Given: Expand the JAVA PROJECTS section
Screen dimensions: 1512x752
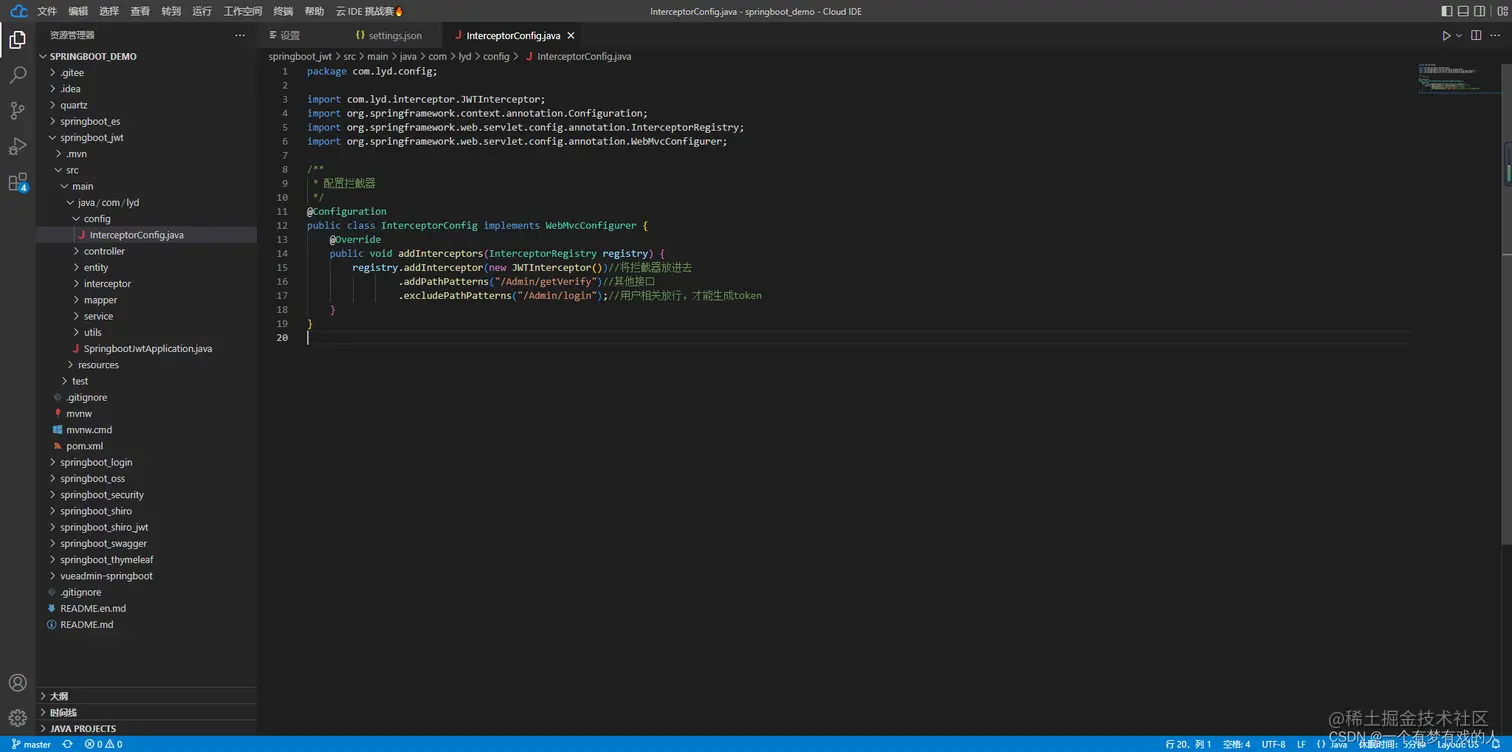Looking at the screenshot, I should [x=147, y=728].
